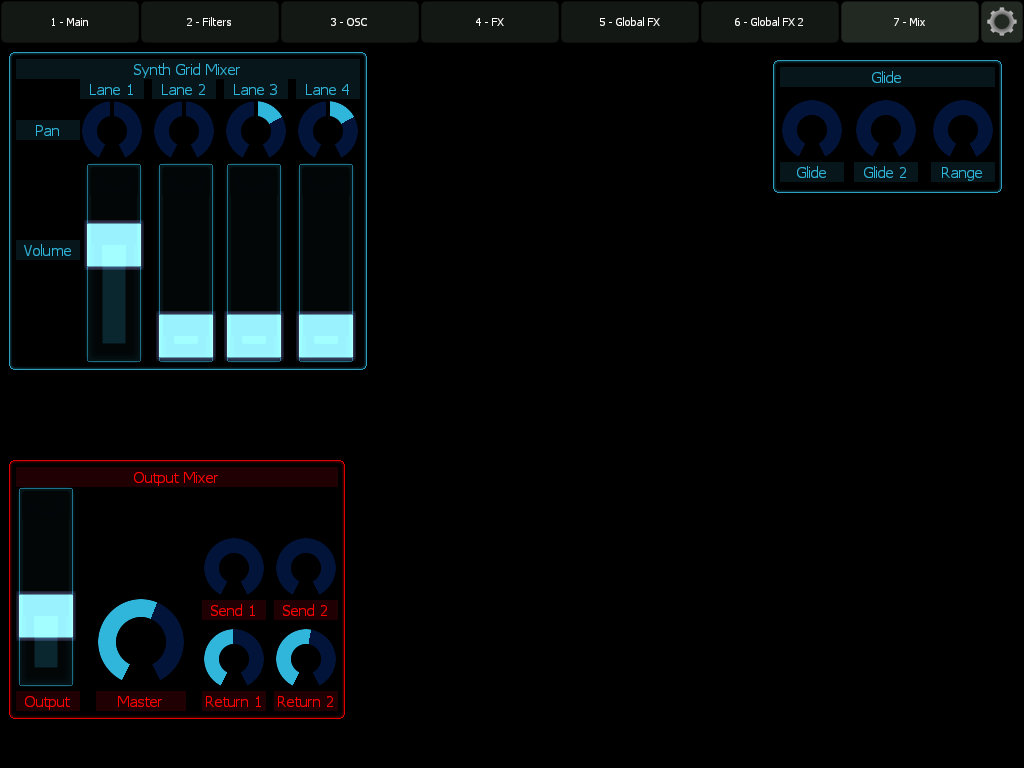Adjust the Lane 3 pan knob
The width and height of the screenshot is (1024, 768).
coord(256,130)
